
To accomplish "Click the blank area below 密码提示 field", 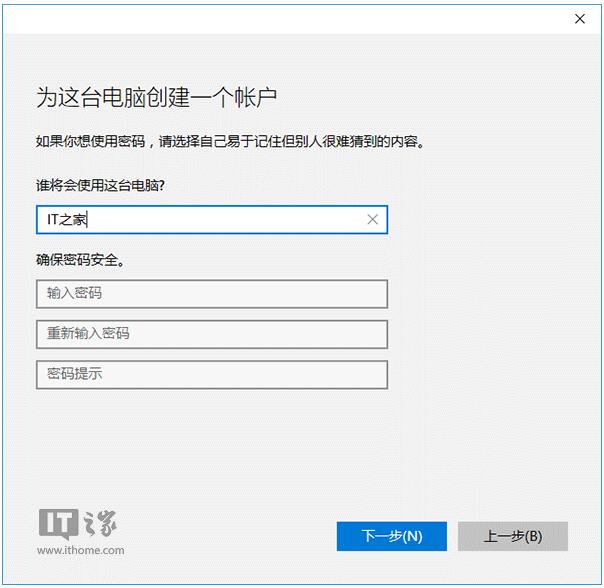I will point(211,440).
